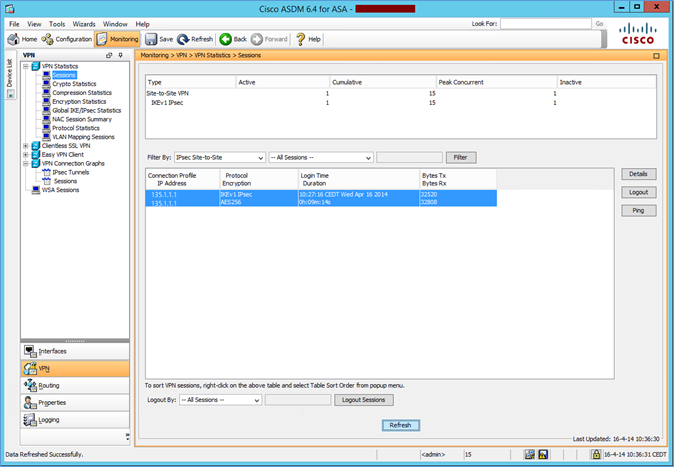Open the Properties navigation section
Image resolution: width=674 pixels, height=467 pixels.
click(x=75, y=403)
